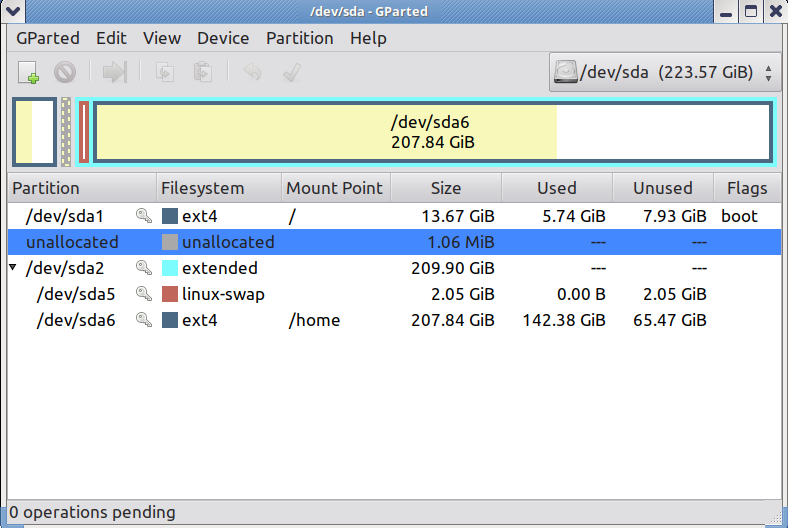Select the /dev/sda5 linux-swap row
This screenshot has width=788, height=528.
[394, 294]
